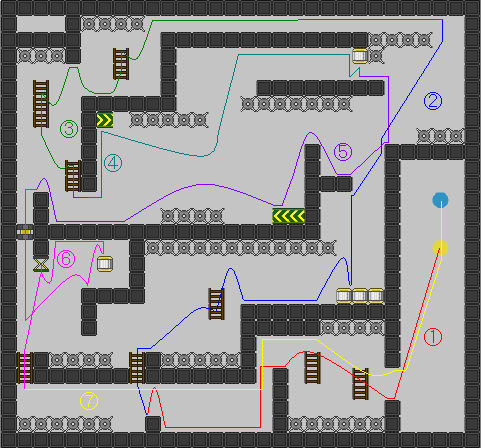Click circled number 1 in red

tap(433, 337)
